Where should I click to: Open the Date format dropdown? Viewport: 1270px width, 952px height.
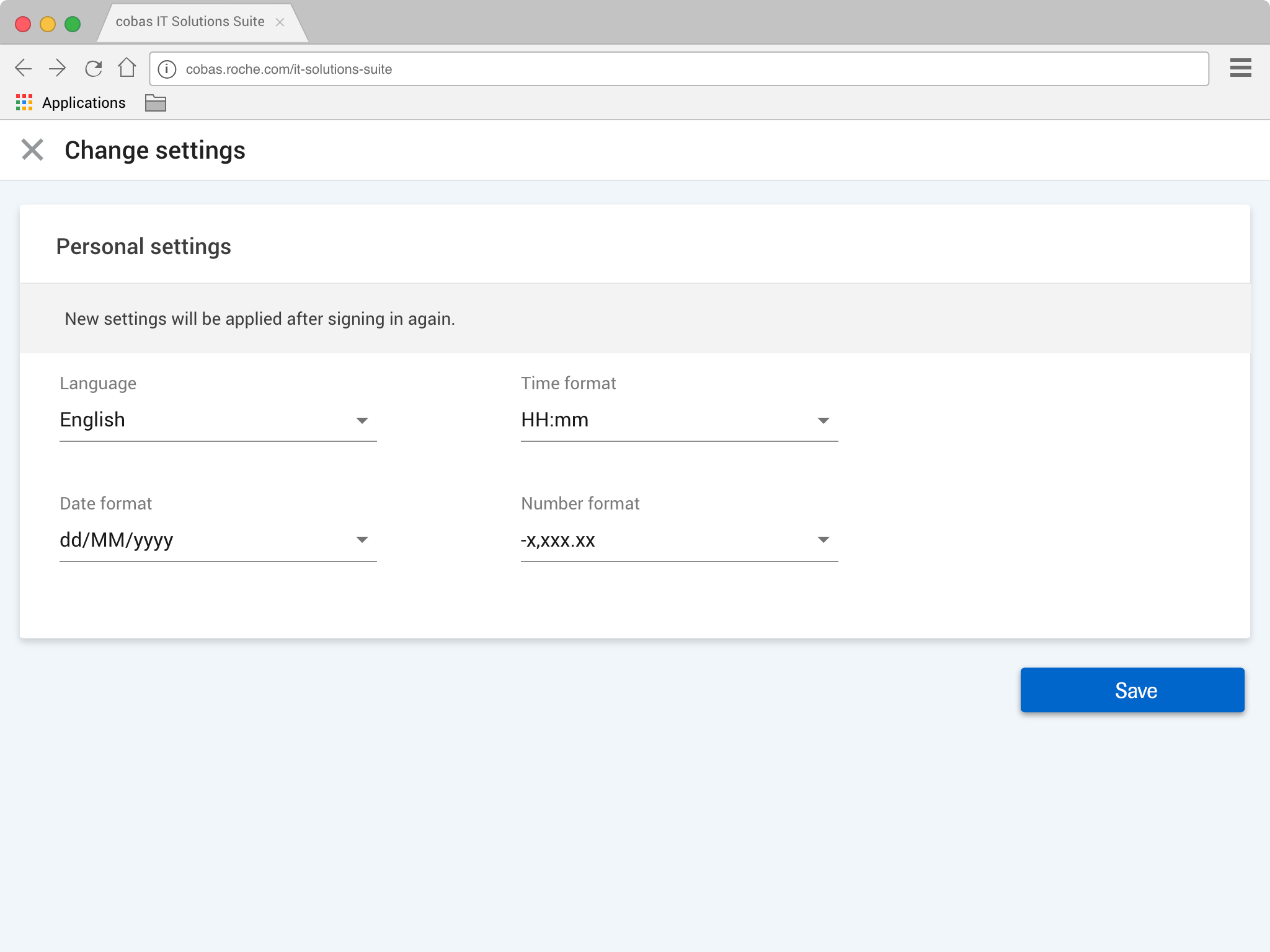pos(218,540)
